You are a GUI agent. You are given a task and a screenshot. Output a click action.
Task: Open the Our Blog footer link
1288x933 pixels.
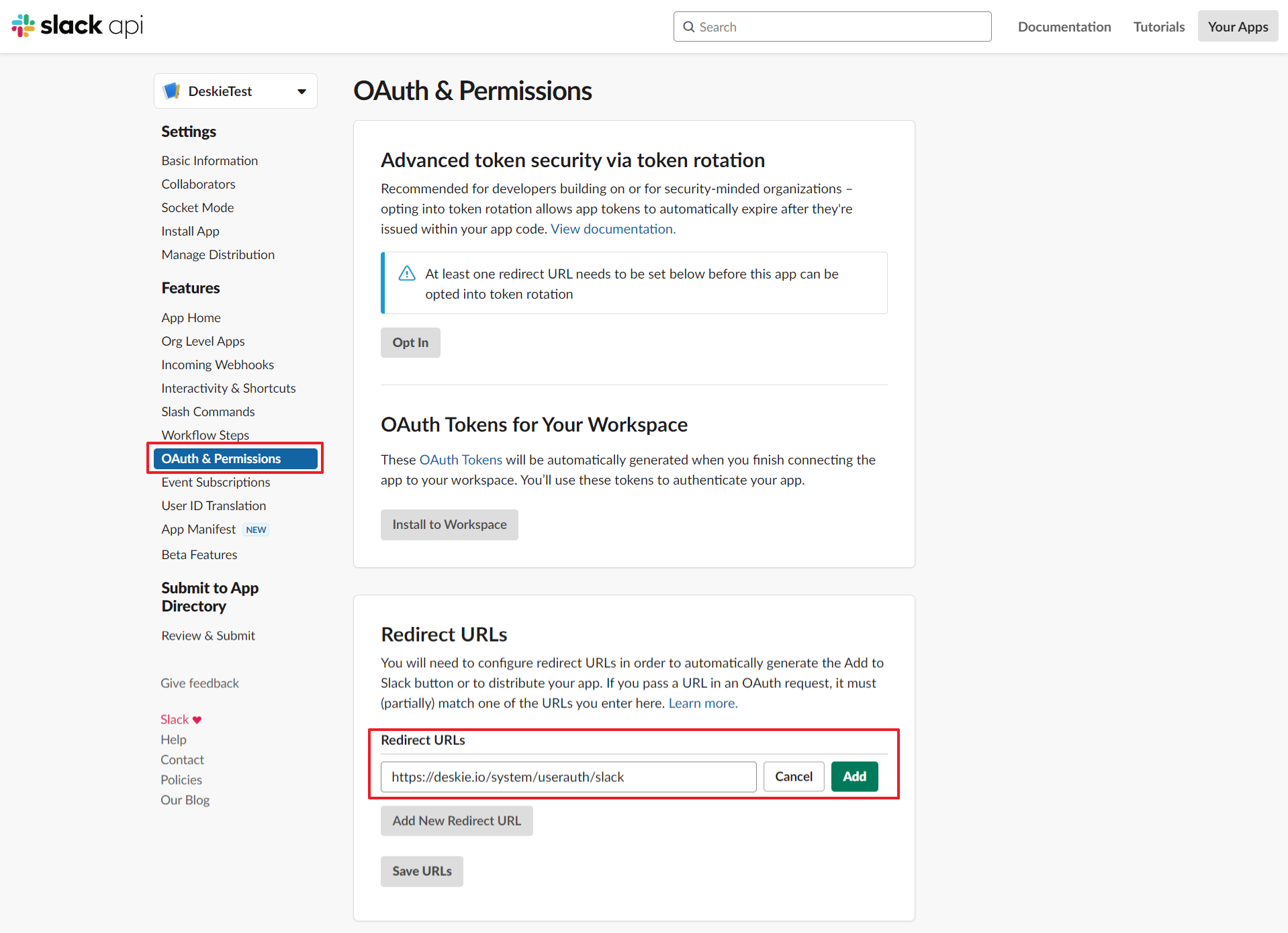point(185,800)
